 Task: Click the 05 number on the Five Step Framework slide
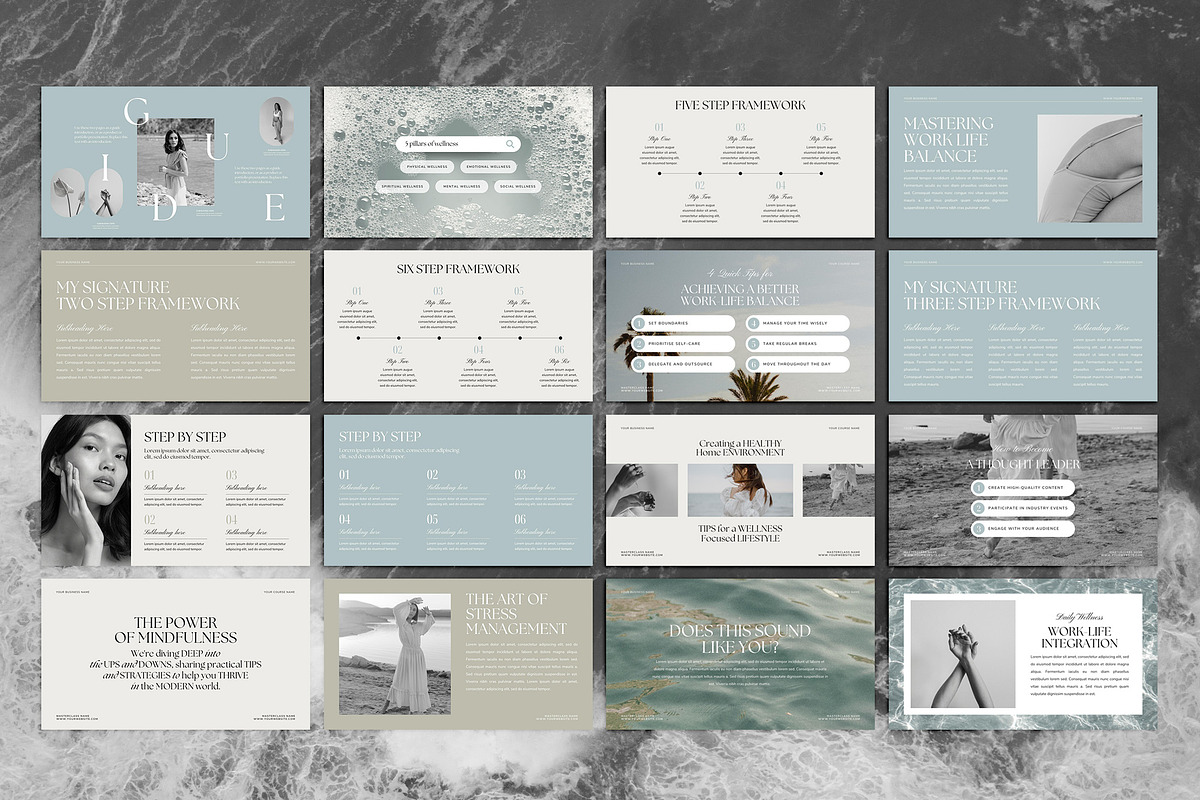coord(821,128)
